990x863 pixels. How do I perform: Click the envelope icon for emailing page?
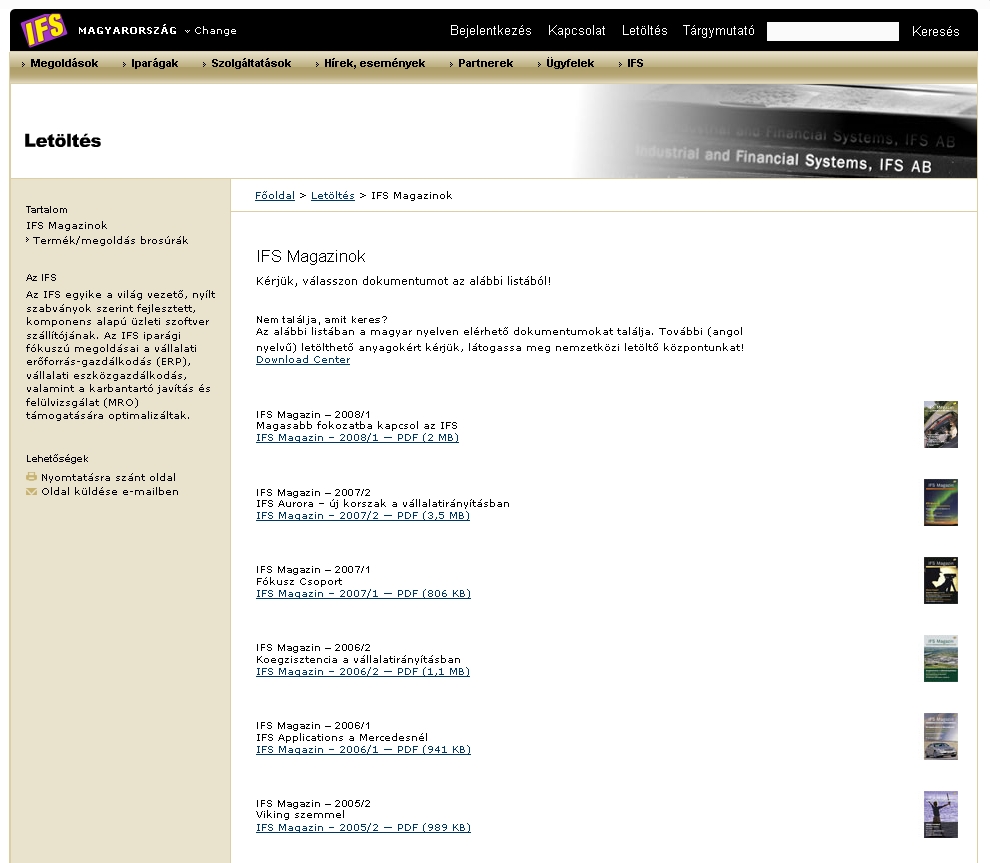tap(32, 491)
